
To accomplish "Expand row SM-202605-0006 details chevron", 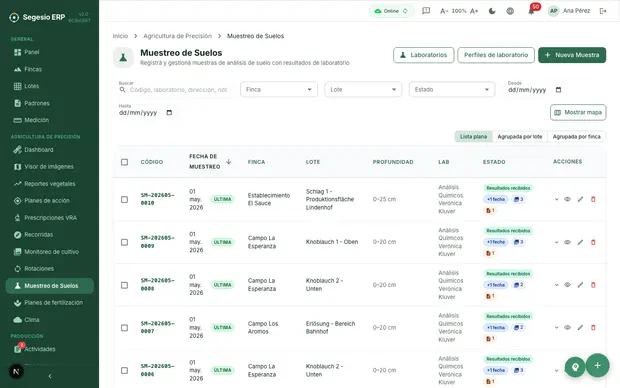I will click(556, 371).
